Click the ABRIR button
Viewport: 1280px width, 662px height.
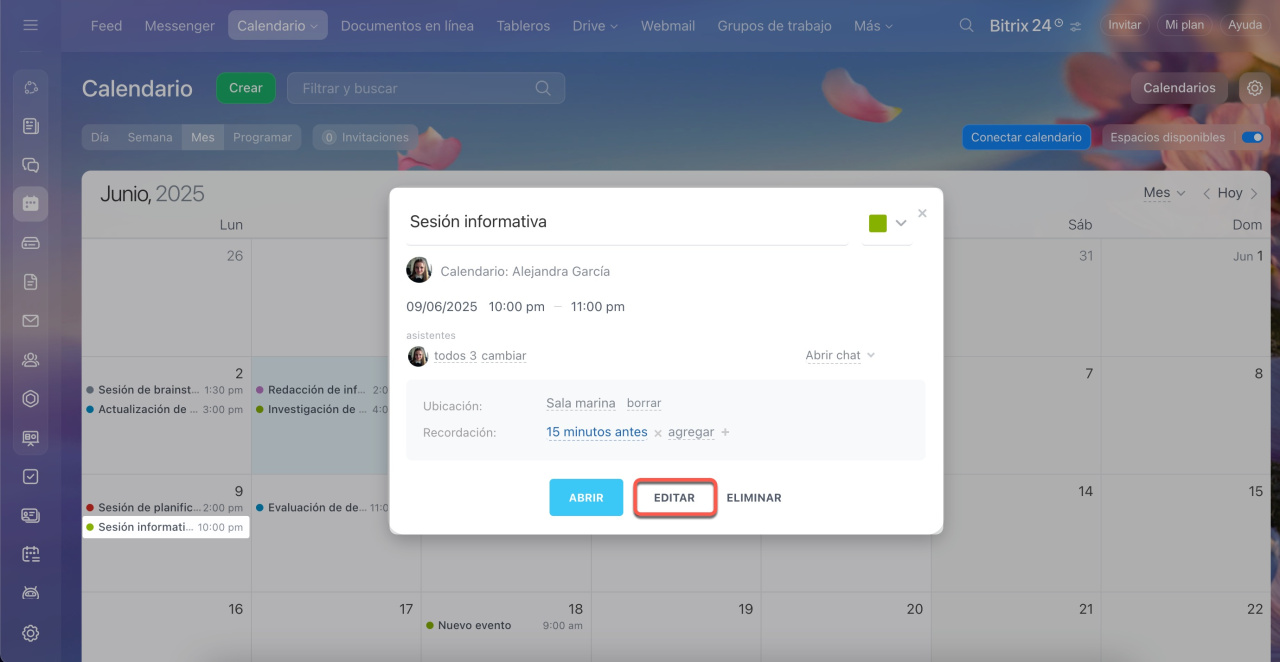pyautogui.click(x=586, y=497)
